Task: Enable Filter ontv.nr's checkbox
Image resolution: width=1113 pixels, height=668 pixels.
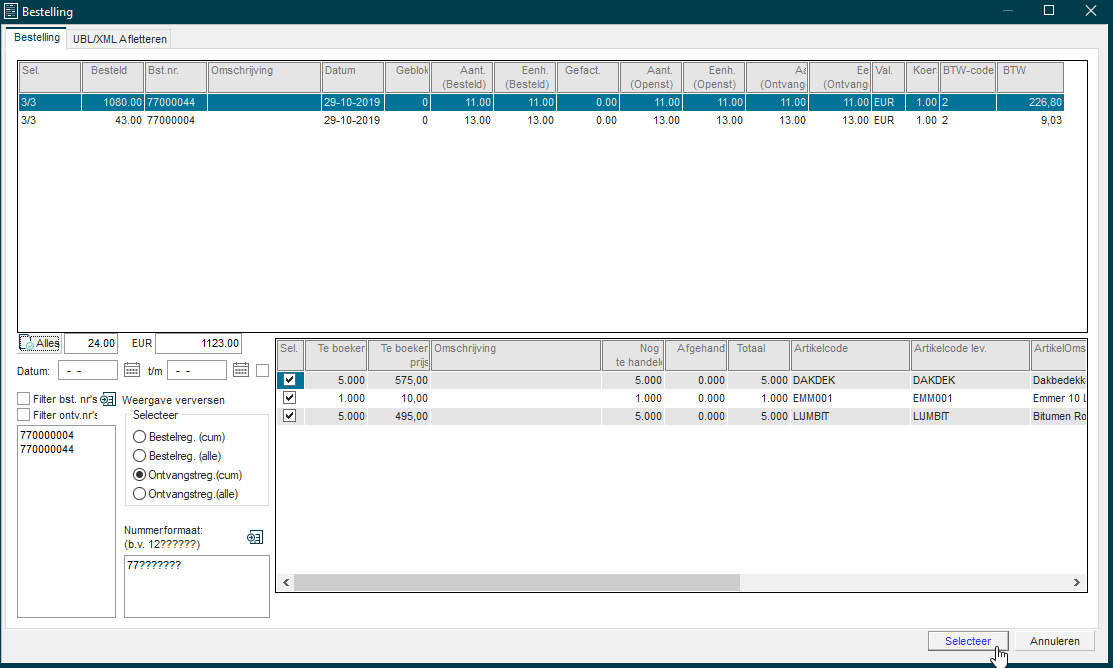Action: 23,415
